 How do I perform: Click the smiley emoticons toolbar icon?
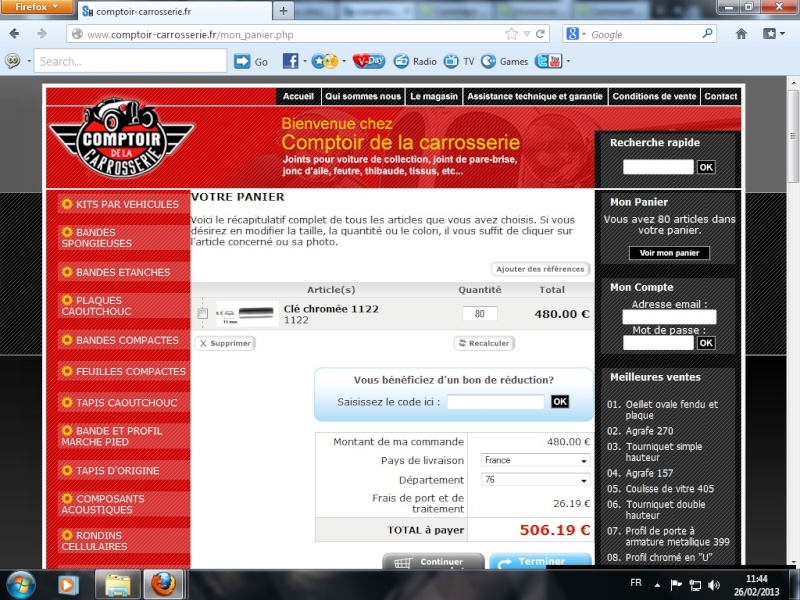(326, 61)
